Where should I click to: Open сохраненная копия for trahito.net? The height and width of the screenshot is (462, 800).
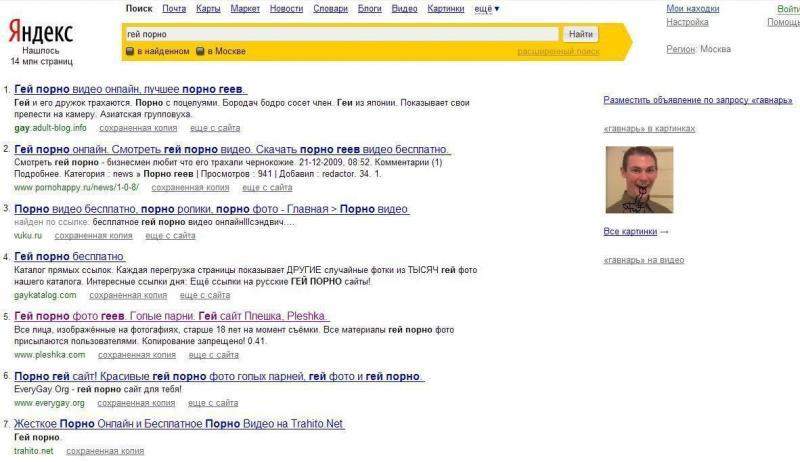pyautogui.click(x=105, y=451)
